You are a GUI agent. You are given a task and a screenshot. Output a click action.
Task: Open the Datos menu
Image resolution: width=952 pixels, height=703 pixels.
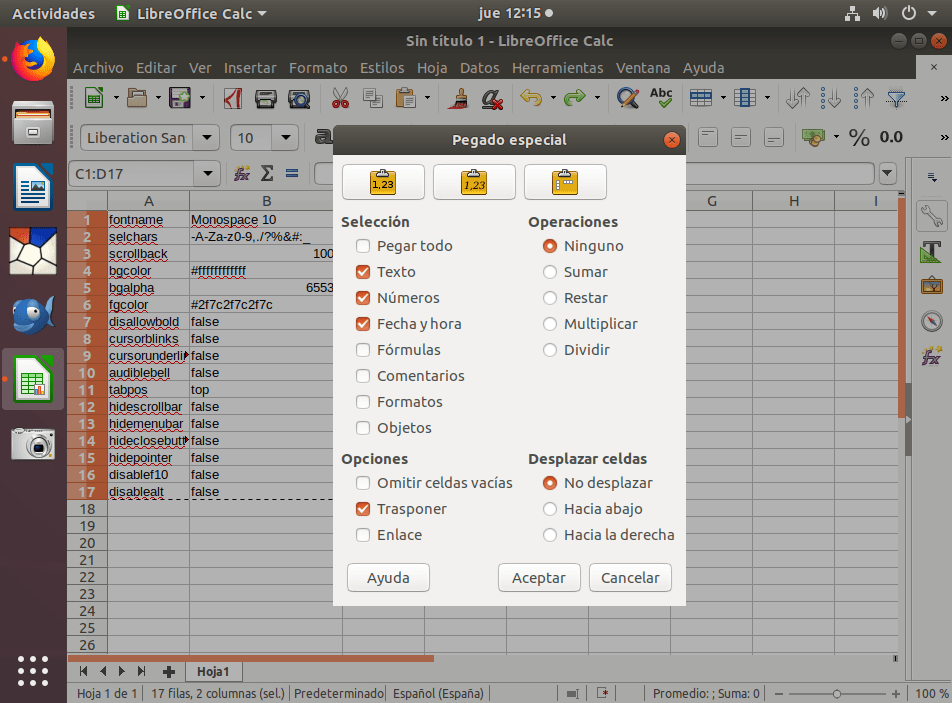(479, 68)
